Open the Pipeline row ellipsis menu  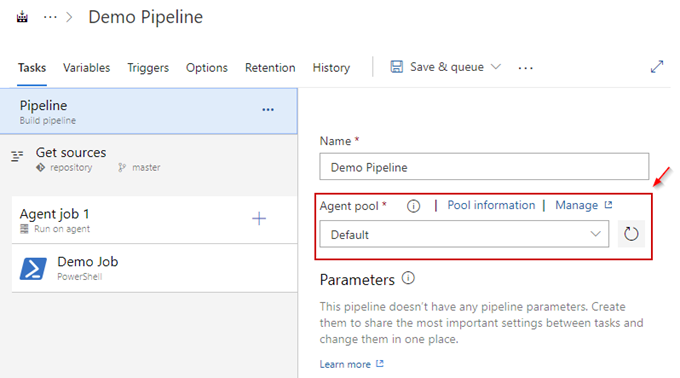[268, 110]
